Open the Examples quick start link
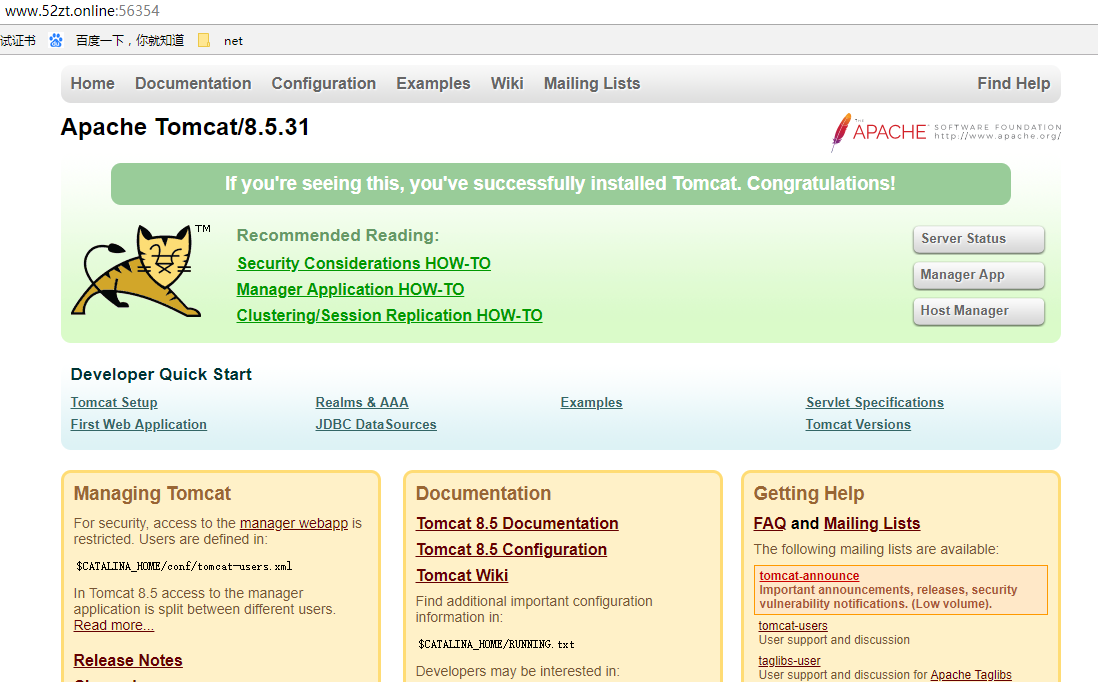This screenshot has height=682, width=1098. pos(591,403)
